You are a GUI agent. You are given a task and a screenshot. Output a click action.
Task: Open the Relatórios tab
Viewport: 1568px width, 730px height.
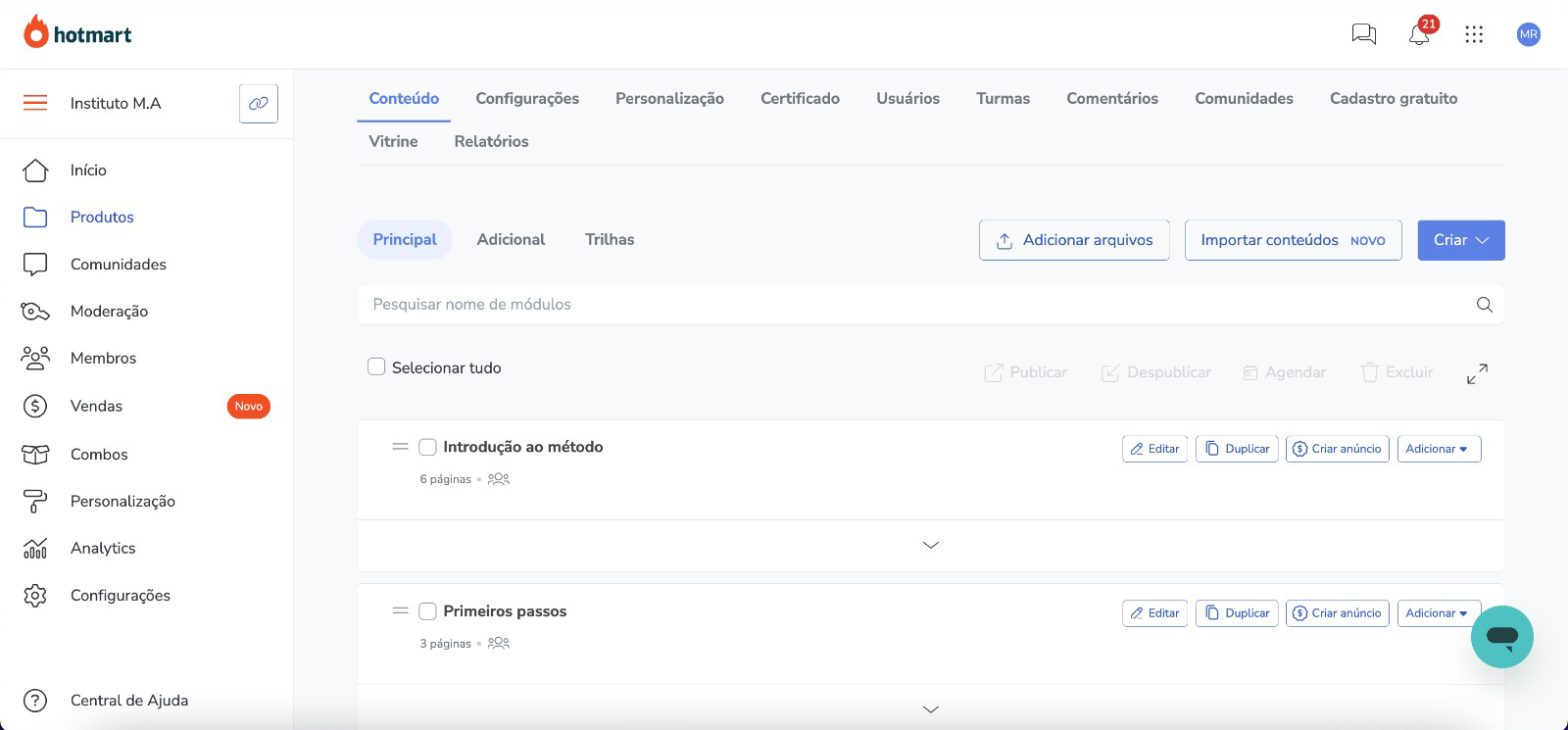coord(491,141)
